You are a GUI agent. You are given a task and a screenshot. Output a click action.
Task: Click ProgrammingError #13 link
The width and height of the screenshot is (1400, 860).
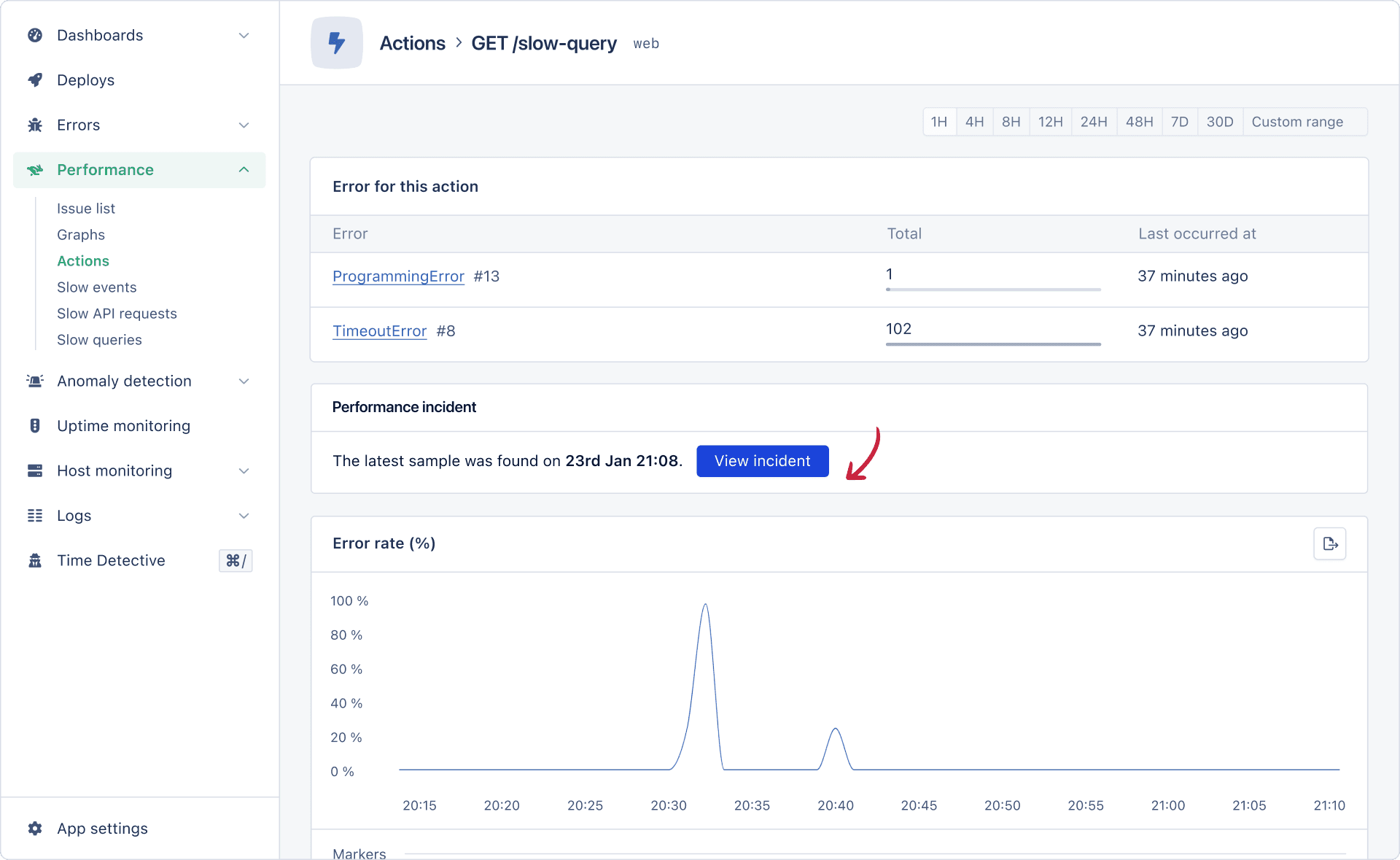(398, 276)
